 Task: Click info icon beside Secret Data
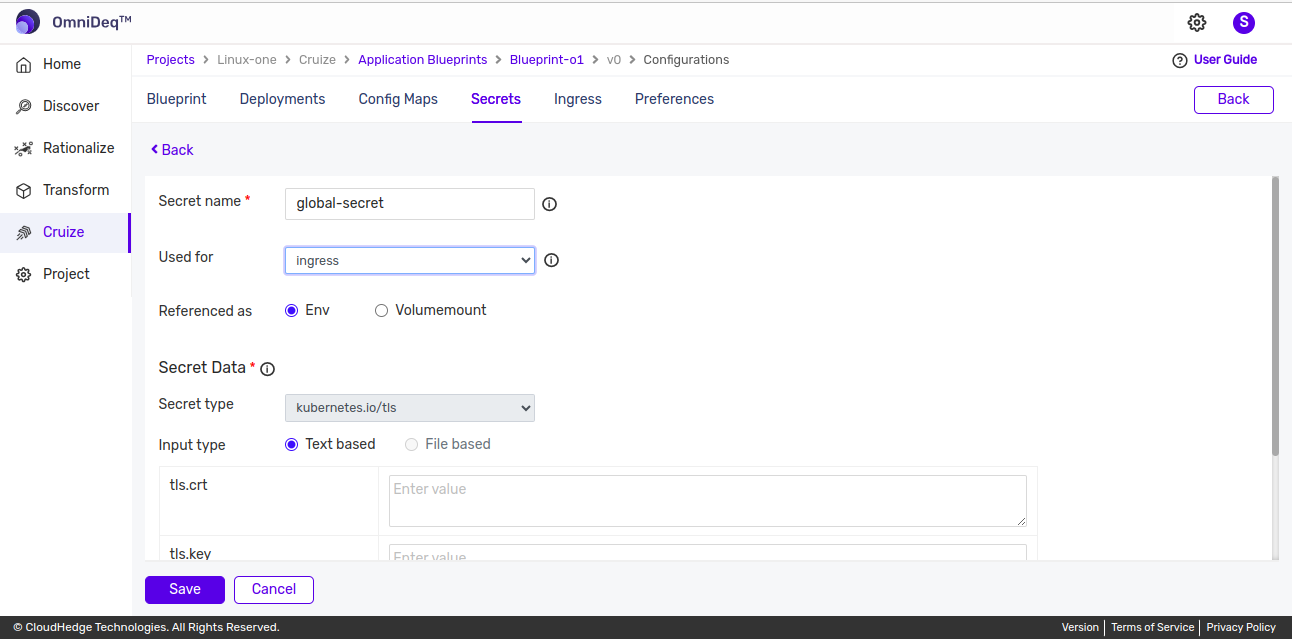point(267,369)
